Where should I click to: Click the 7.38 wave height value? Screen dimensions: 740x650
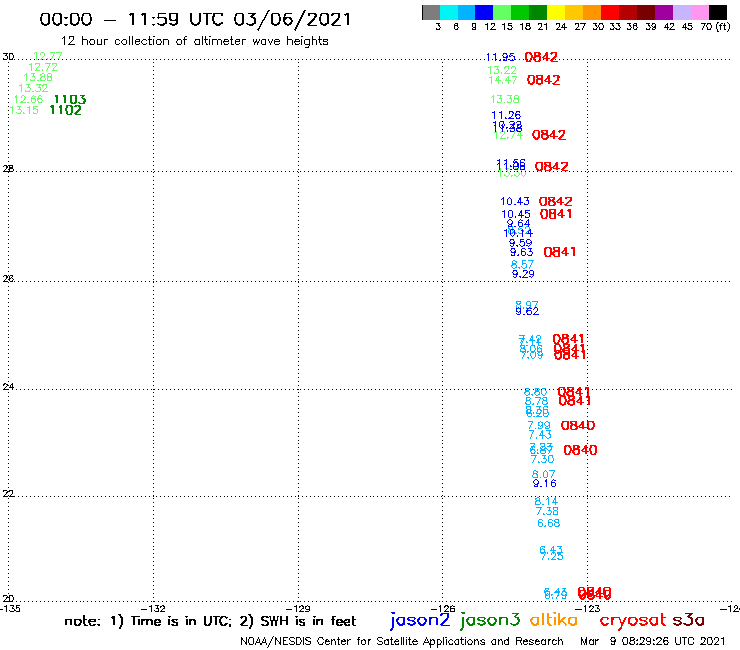click(x=547, y=511)
